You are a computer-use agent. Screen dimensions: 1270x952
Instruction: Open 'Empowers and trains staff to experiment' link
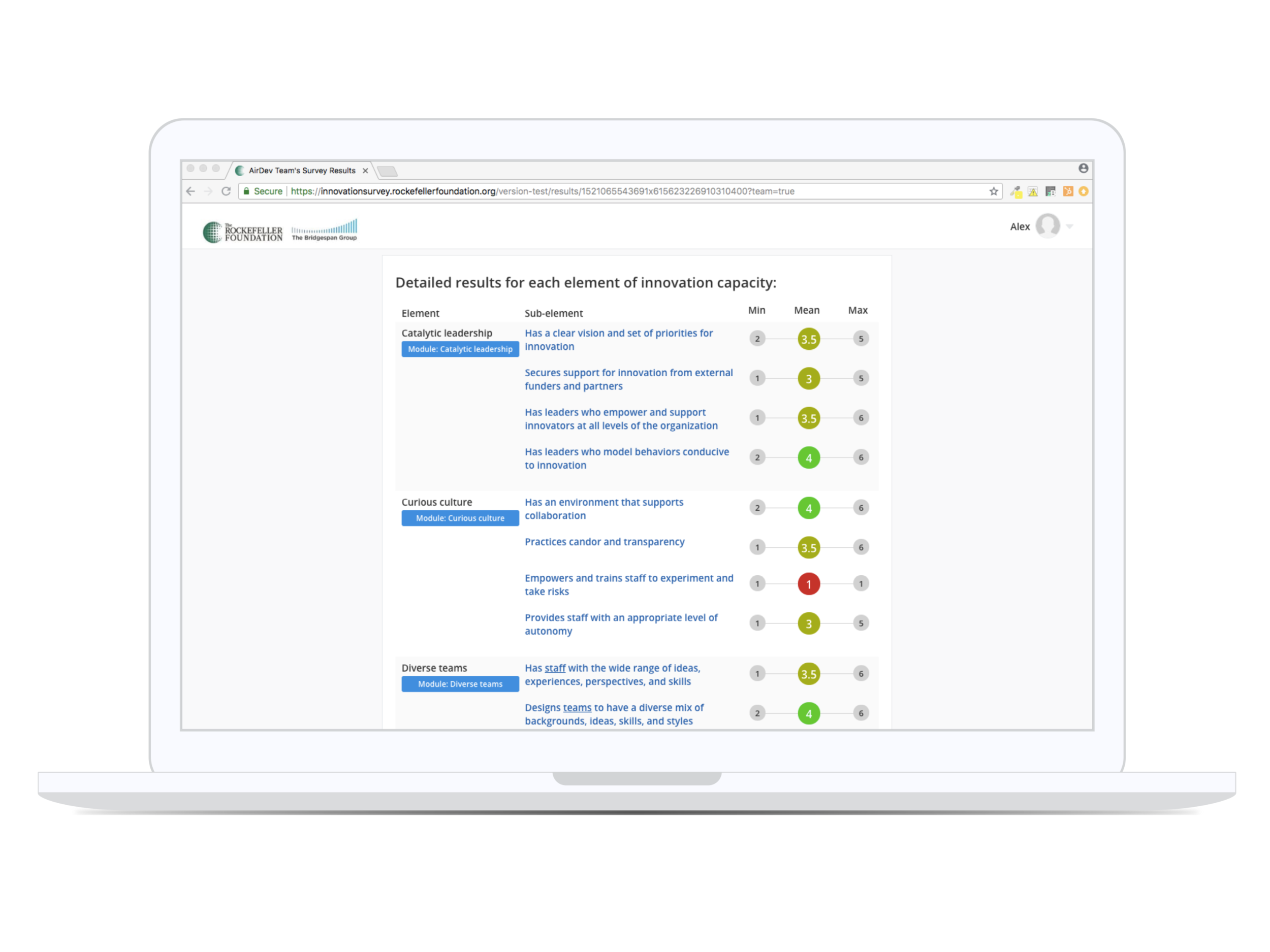click(x=629, y=585)
